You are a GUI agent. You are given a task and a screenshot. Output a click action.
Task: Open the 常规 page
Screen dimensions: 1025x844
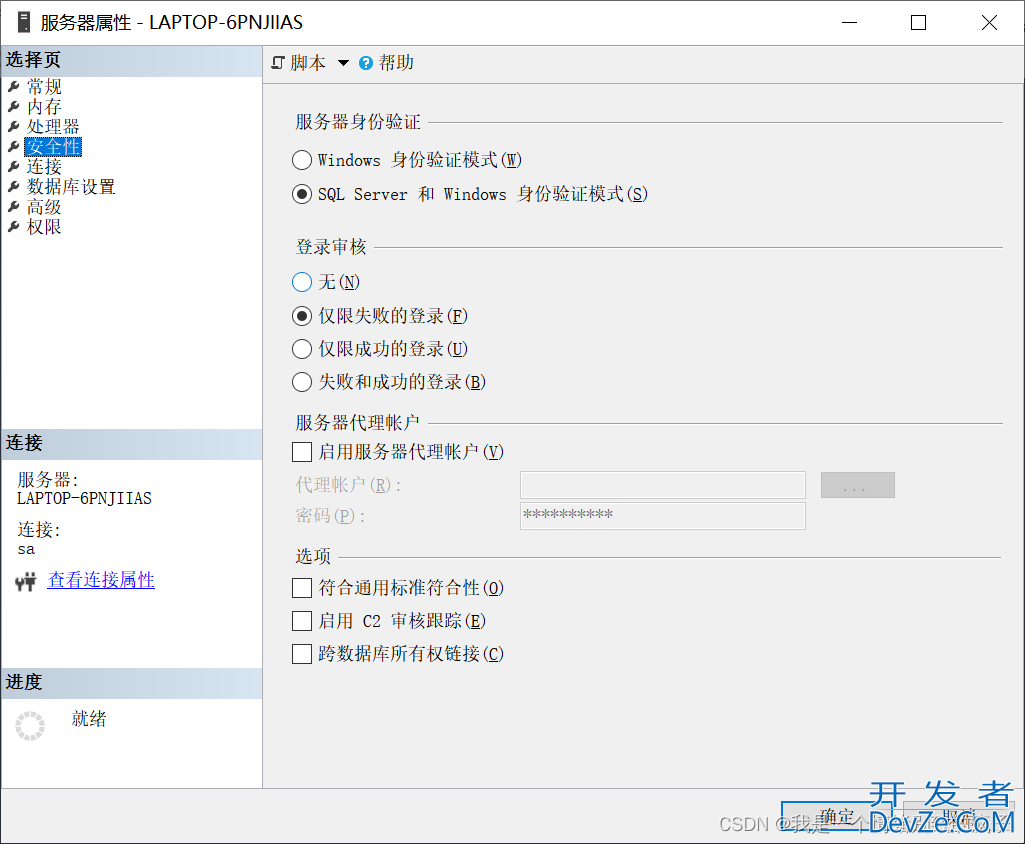coord(44,86)
